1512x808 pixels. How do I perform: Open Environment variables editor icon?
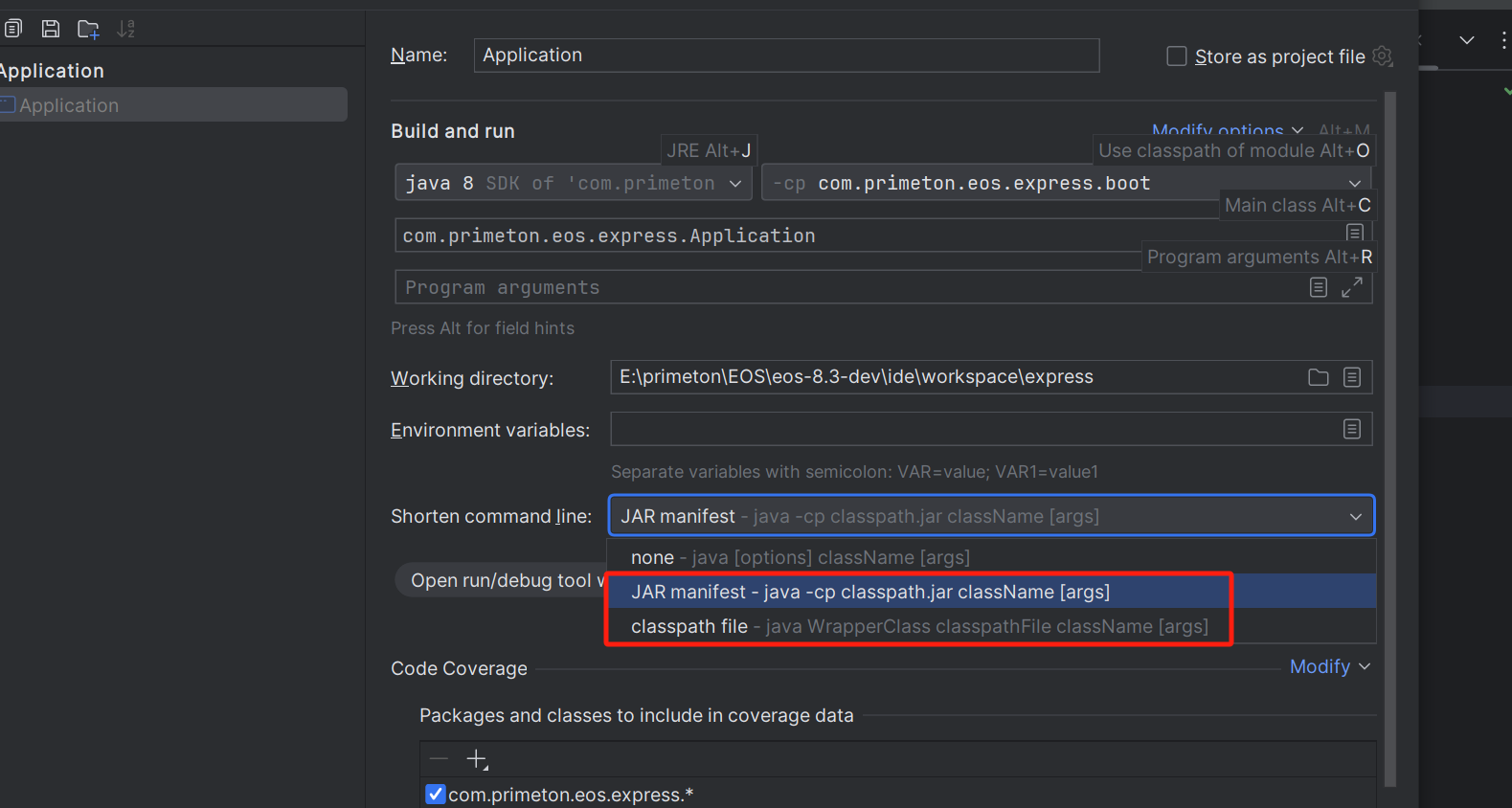pyautogui.click(x=1352, y=429)
